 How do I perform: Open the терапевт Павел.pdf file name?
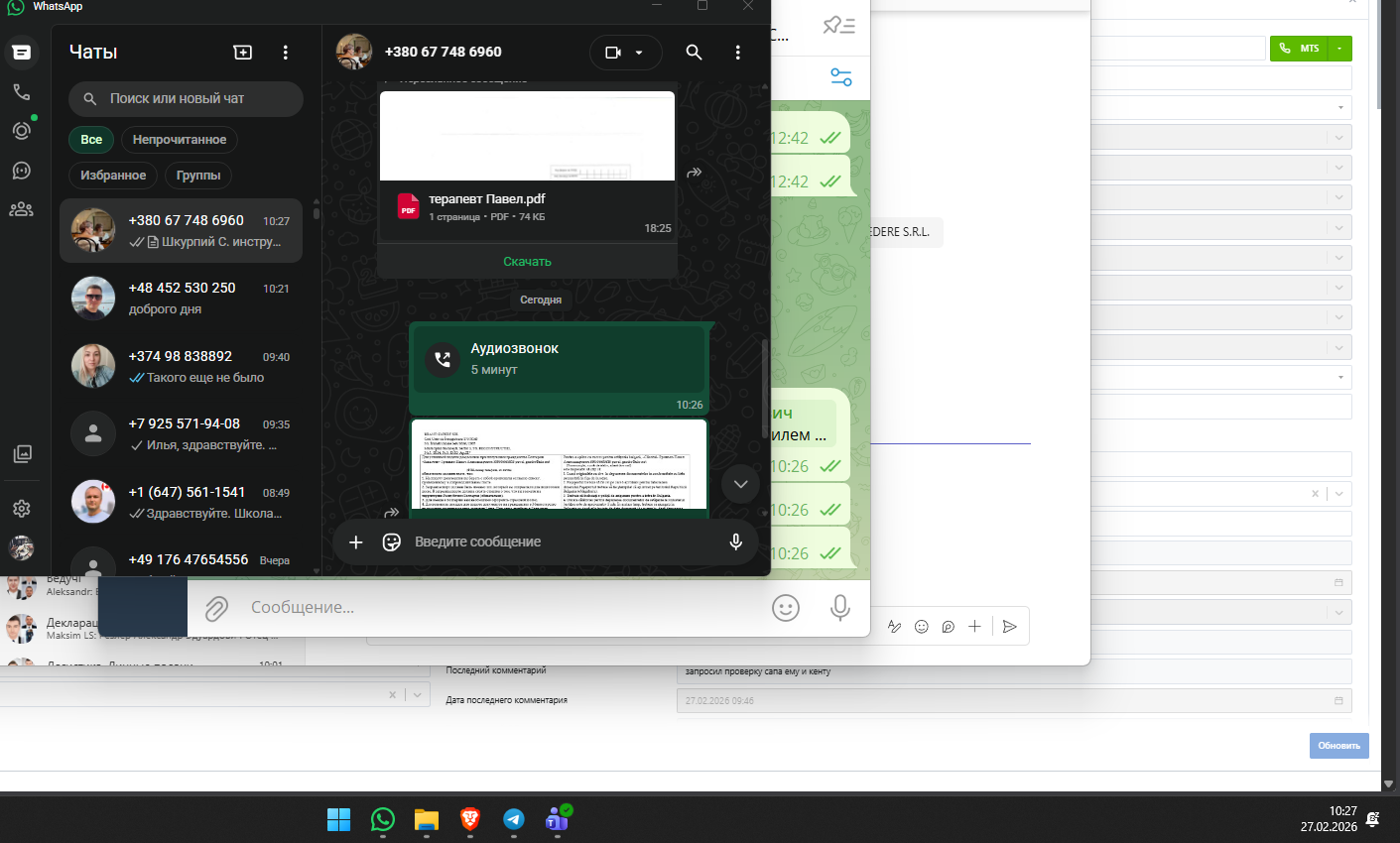(x=487, y=199)
